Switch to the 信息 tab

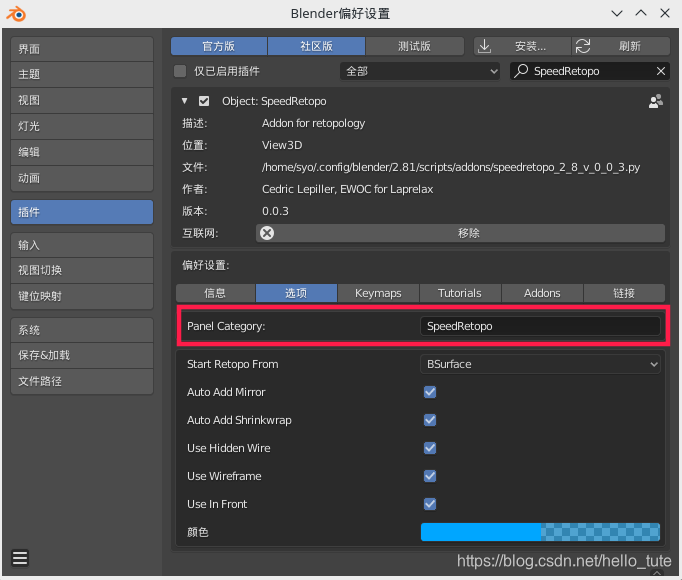(215, 293)
